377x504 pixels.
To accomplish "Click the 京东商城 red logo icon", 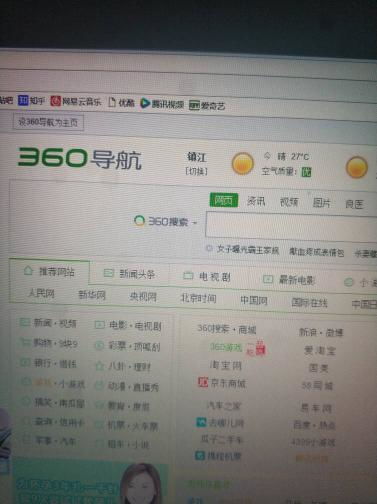I will point(203,382).
